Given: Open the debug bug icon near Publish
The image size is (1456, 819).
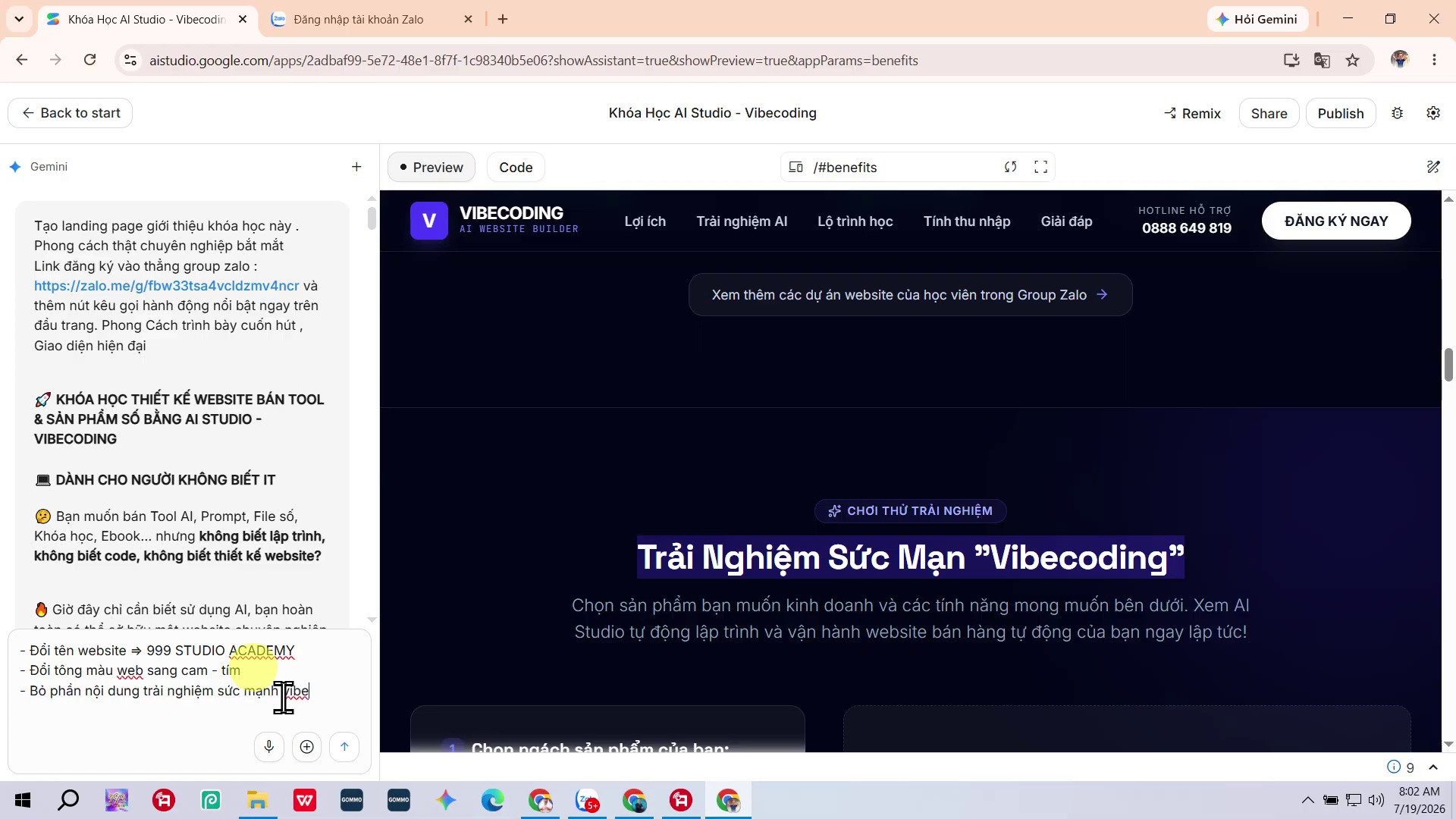Looking at the screenshot, I should 1397,113.
